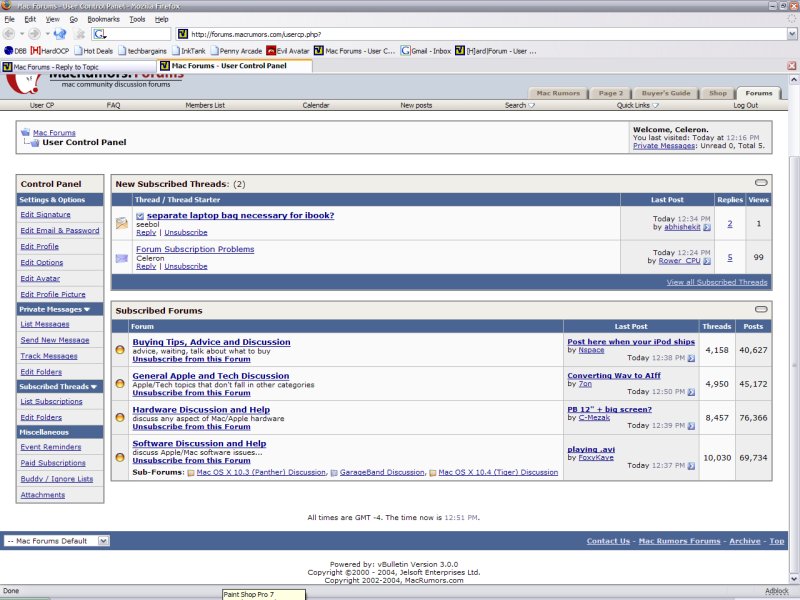The width and height of the screenshot is (800, 600).
Task: Open GarageBand Discussion sub-forum link
Action: [382, 472]
